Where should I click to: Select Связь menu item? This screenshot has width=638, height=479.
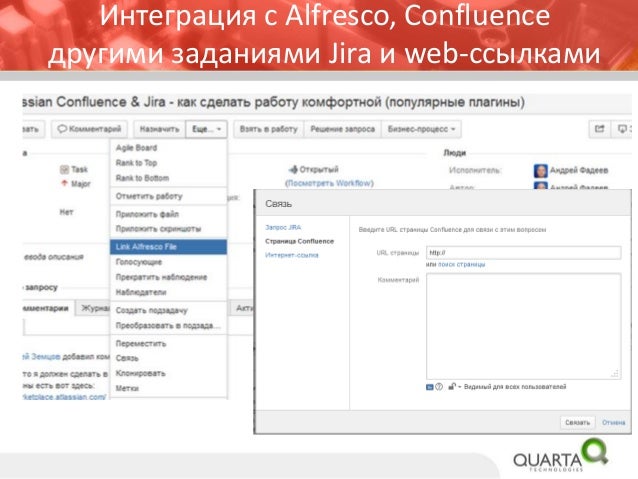168,358
